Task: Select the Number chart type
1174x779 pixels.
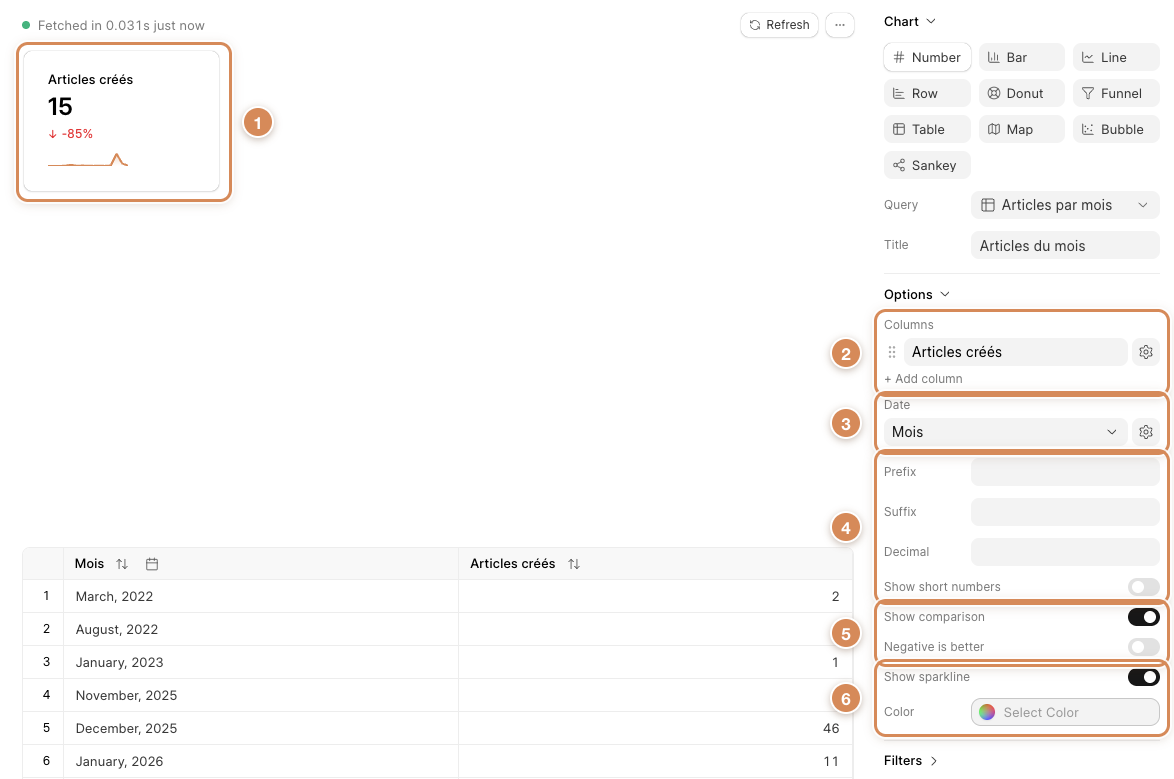Action: click(x=927, y=57)
